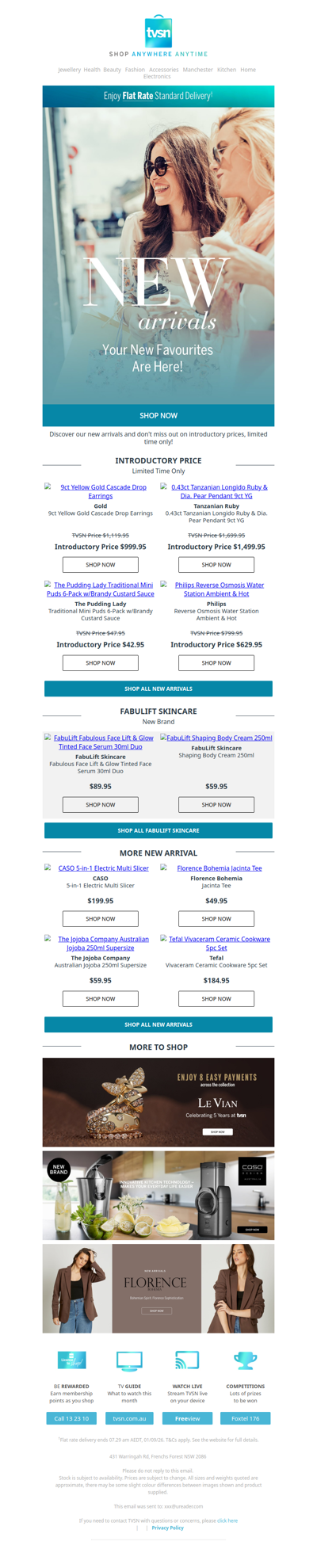Click the Shop Now bar under hero image
Image resolution: width=317 pixels, height=1568 pixels.
click(158, 415)
